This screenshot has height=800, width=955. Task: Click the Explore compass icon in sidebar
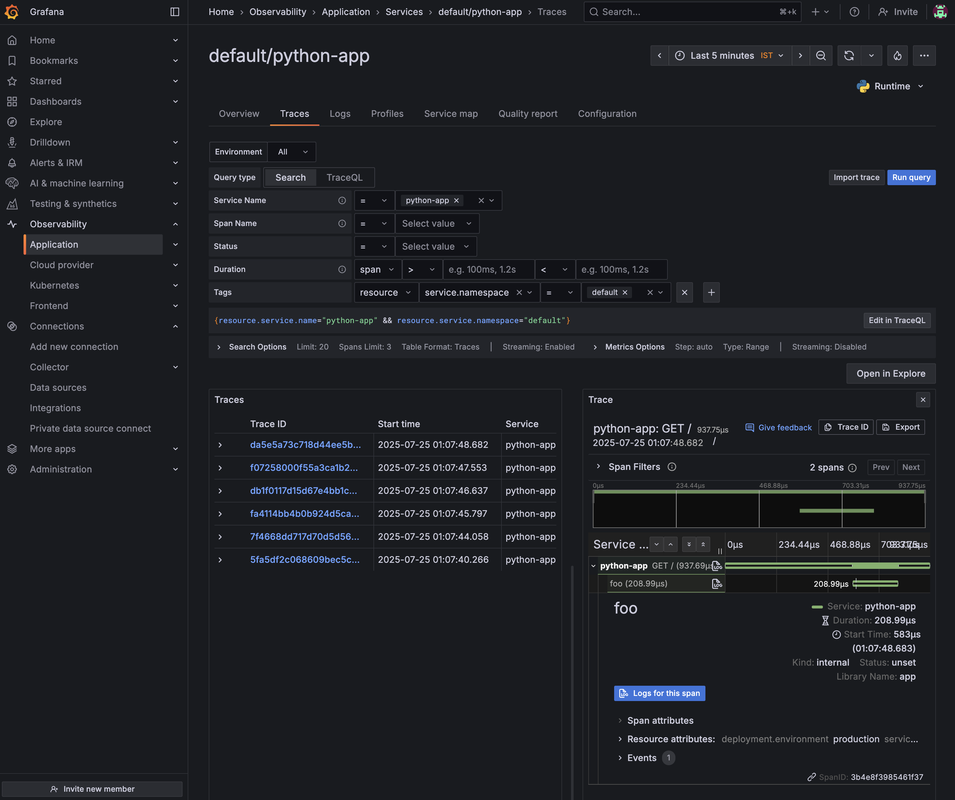(x=12, y=122)
